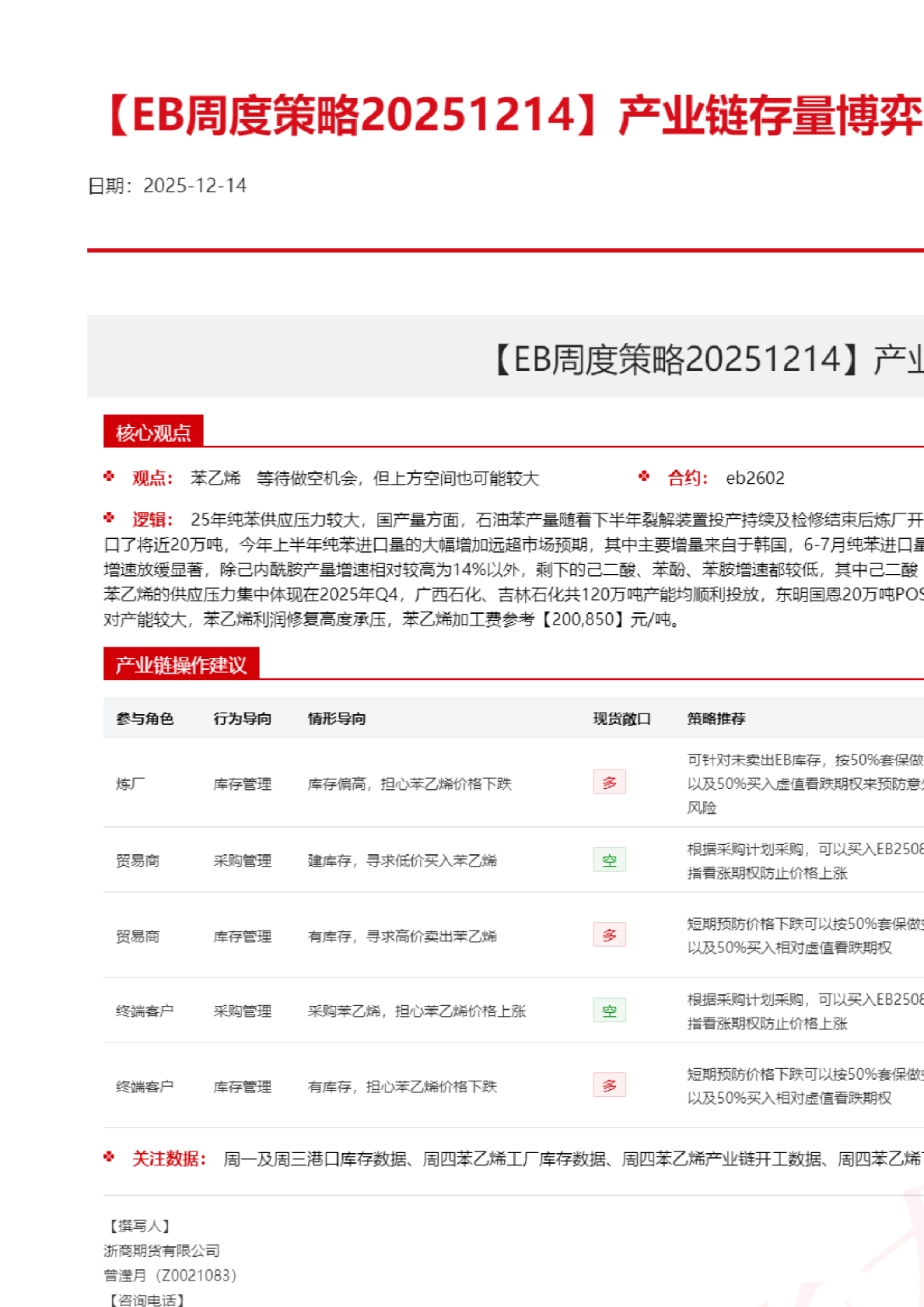
Task: Click the red bullet icon before 合约
Action: 644,476
